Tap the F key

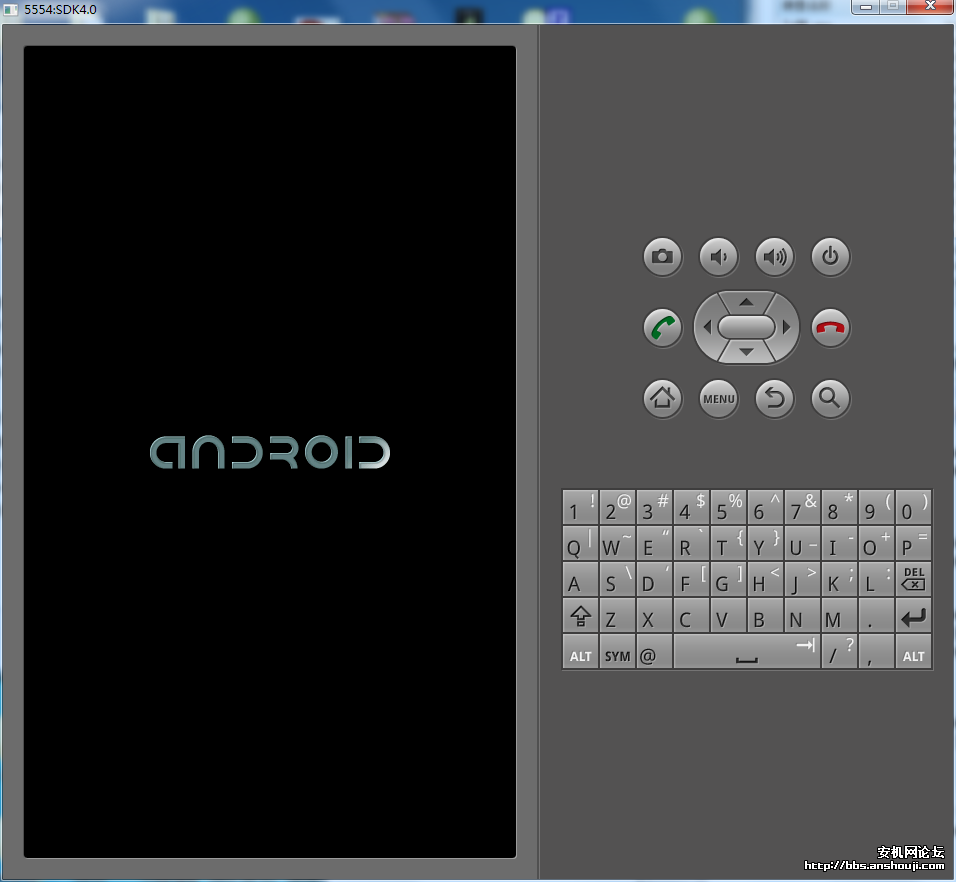691,579
